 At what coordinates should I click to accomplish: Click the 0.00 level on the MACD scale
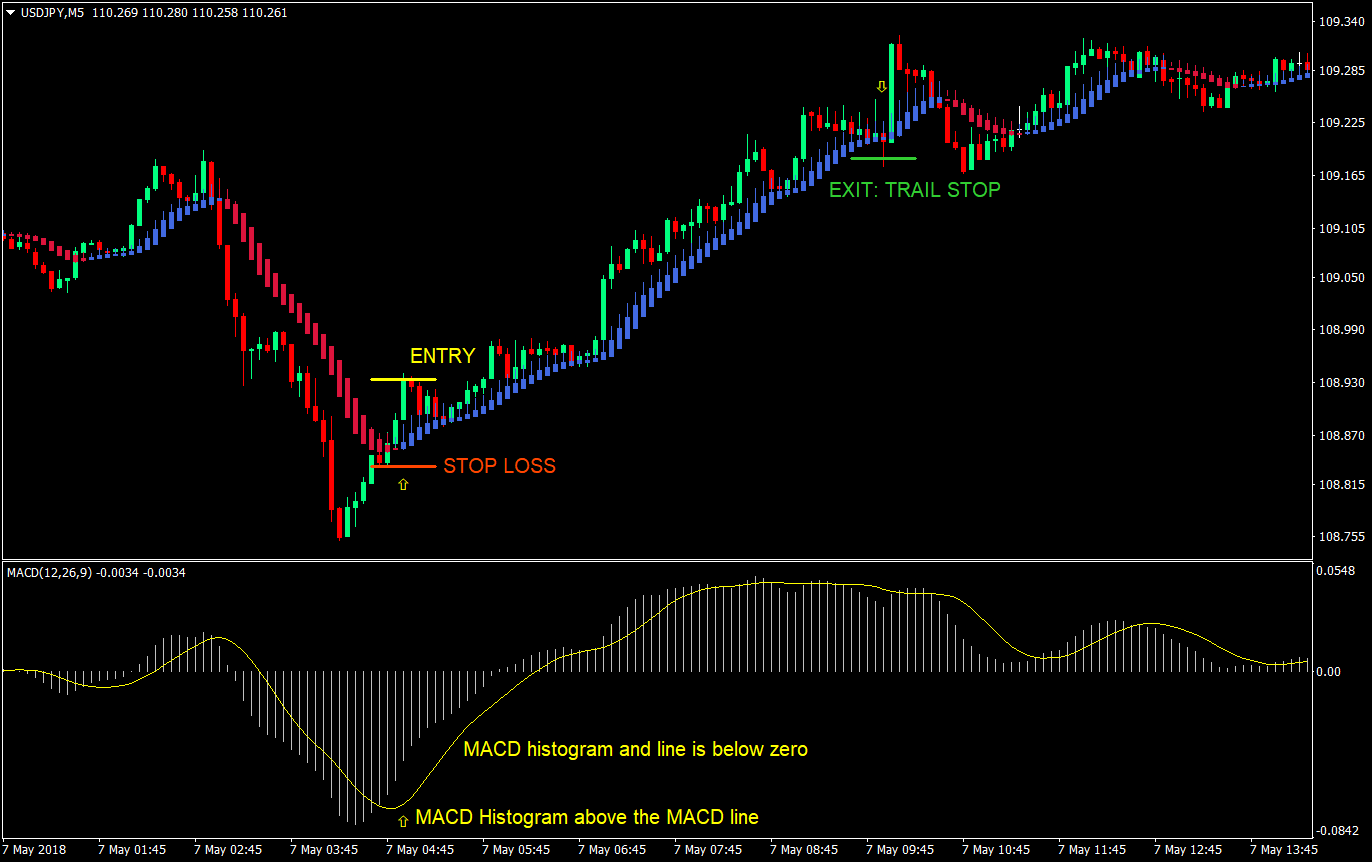(1328, 671)
